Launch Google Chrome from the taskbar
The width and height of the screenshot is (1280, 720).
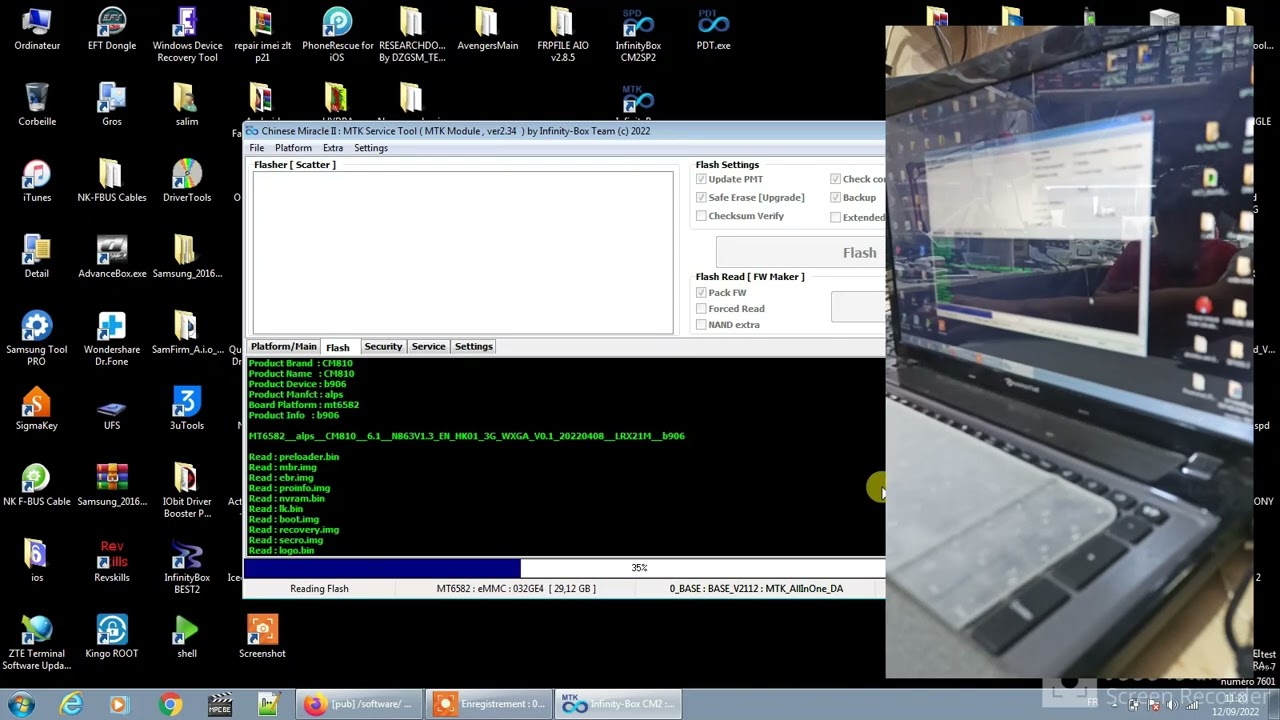171,704
